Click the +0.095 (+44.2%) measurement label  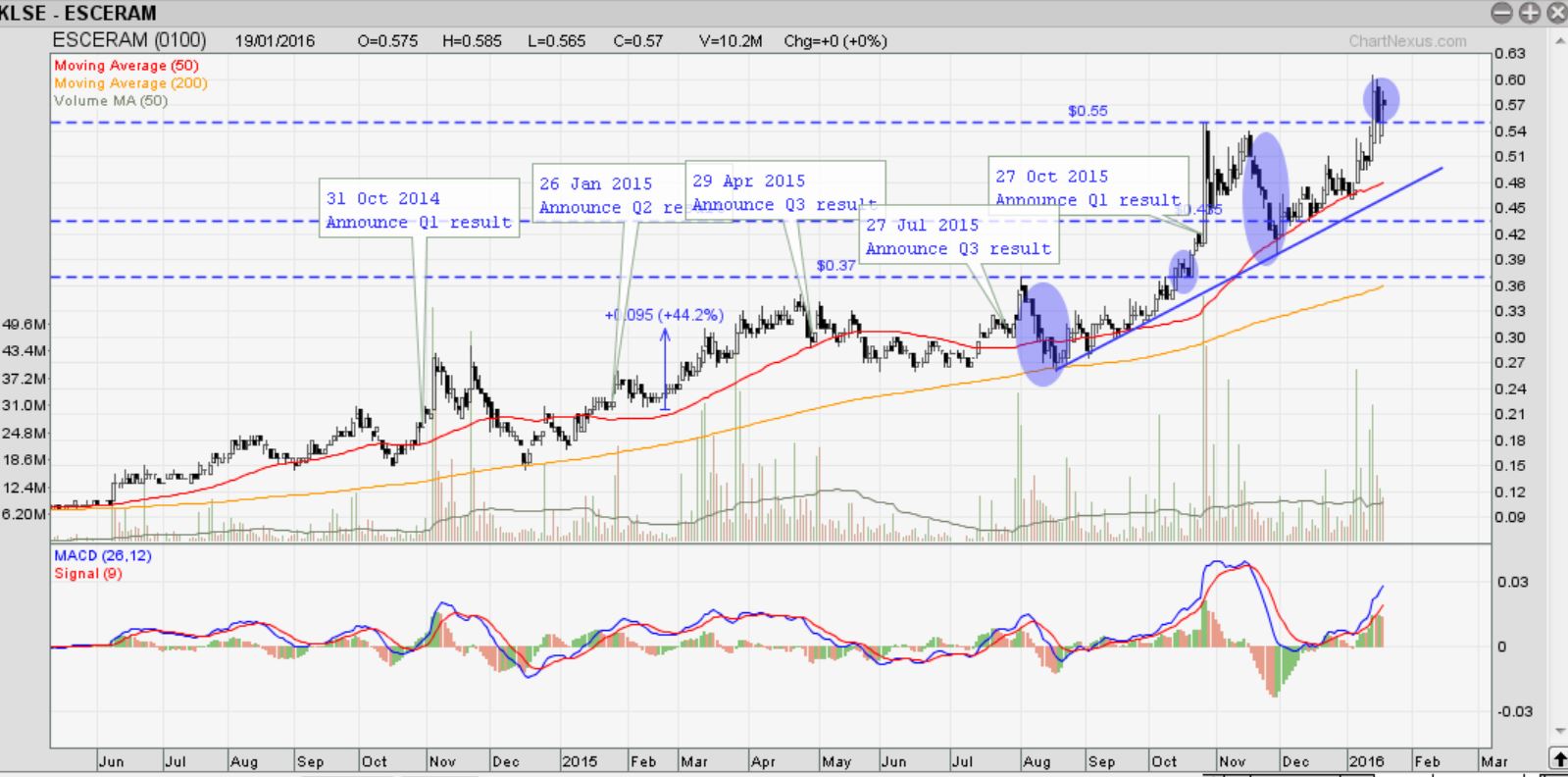[664, 315]
